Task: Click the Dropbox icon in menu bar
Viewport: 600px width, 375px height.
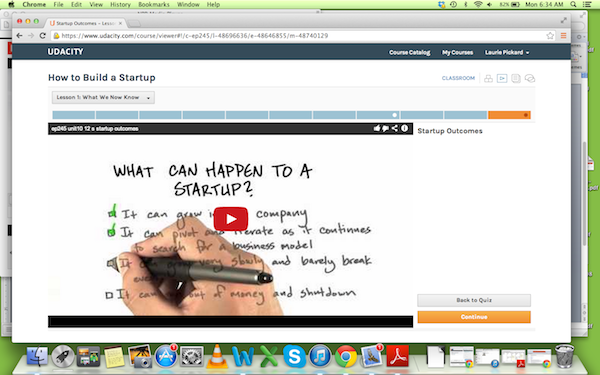Action: click(x=442, y=4)
